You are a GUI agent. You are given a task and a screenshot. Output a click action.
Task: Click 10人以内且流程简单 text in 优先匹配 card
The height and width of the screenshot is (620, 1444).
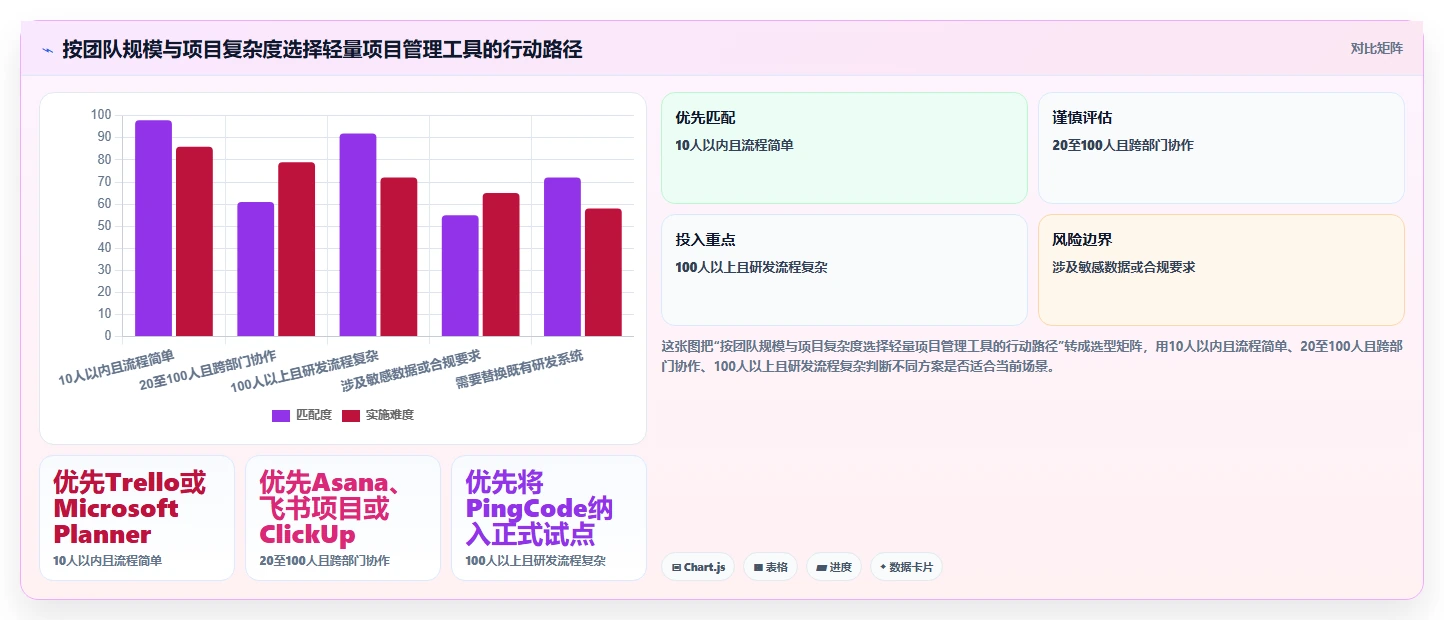point(734,145)
